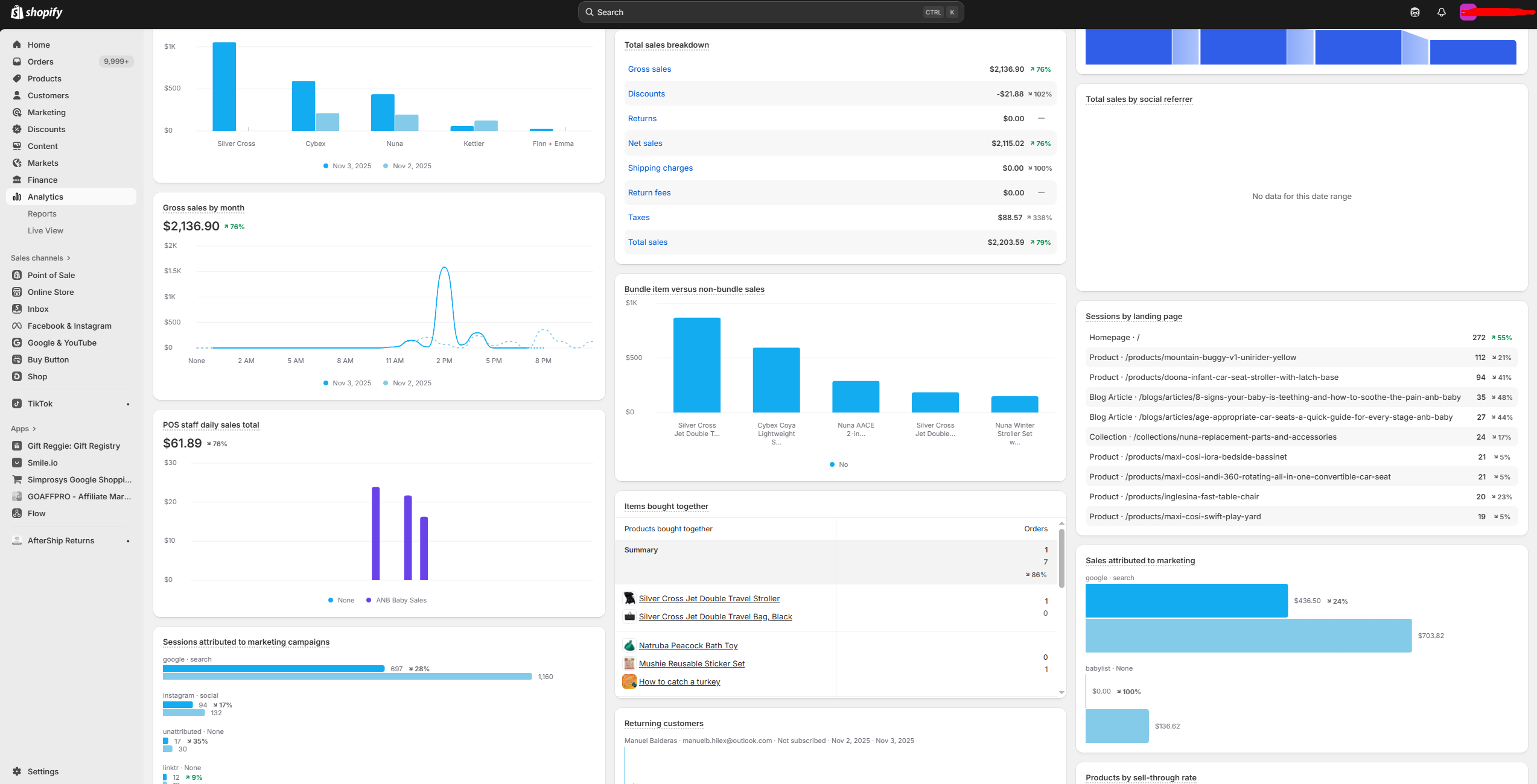1537x784 pixels.
Task: Click the Gross sales by month title
Action: (x=203, y=208)
